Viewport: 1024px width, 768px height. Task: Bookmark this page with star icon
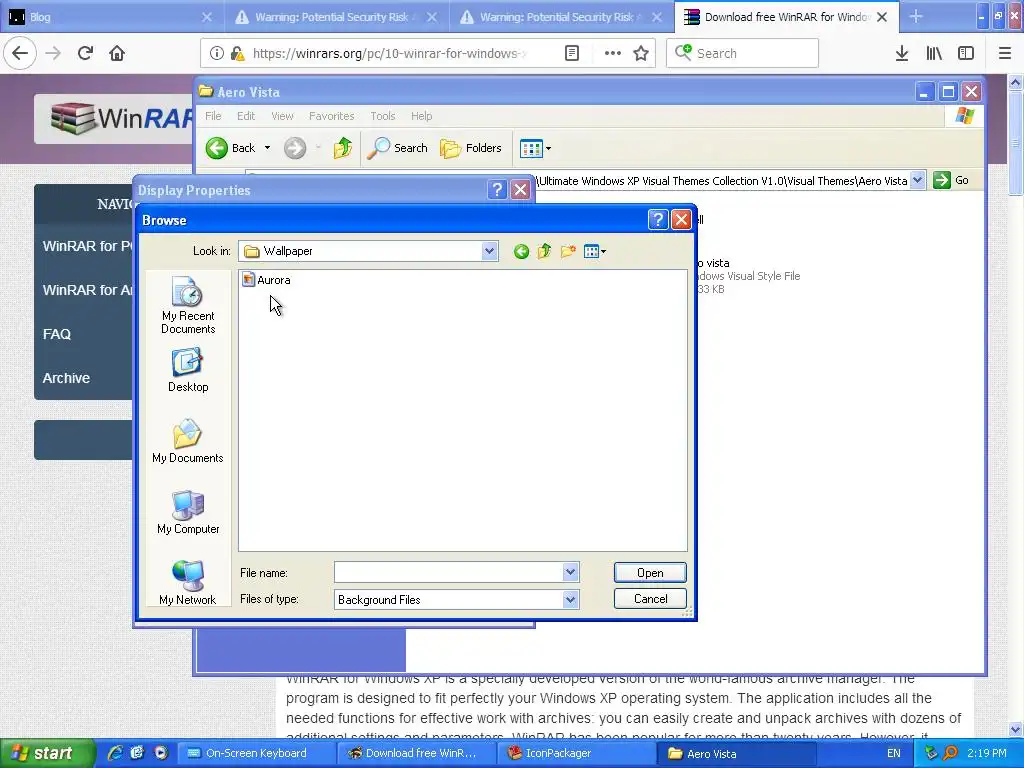coord(641,54)
